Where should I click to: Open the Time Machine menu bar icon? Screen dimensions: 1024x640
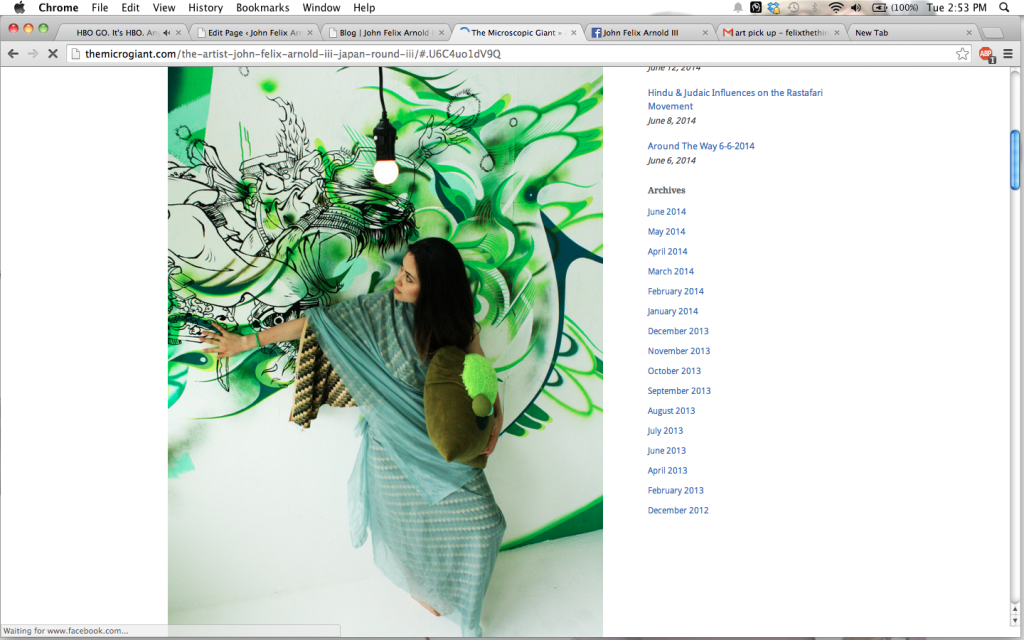[793, 8]
